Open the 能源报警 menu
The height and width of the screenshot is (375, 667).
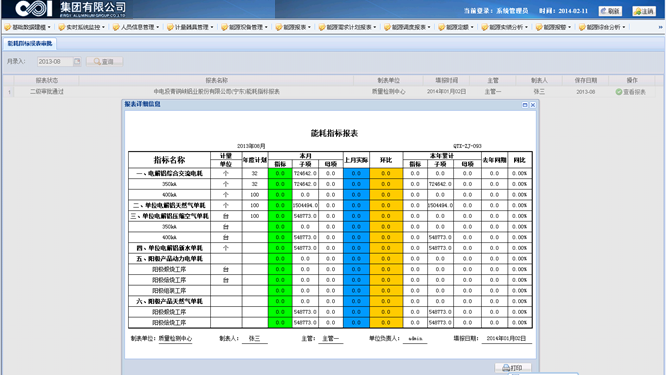[553, 27]
